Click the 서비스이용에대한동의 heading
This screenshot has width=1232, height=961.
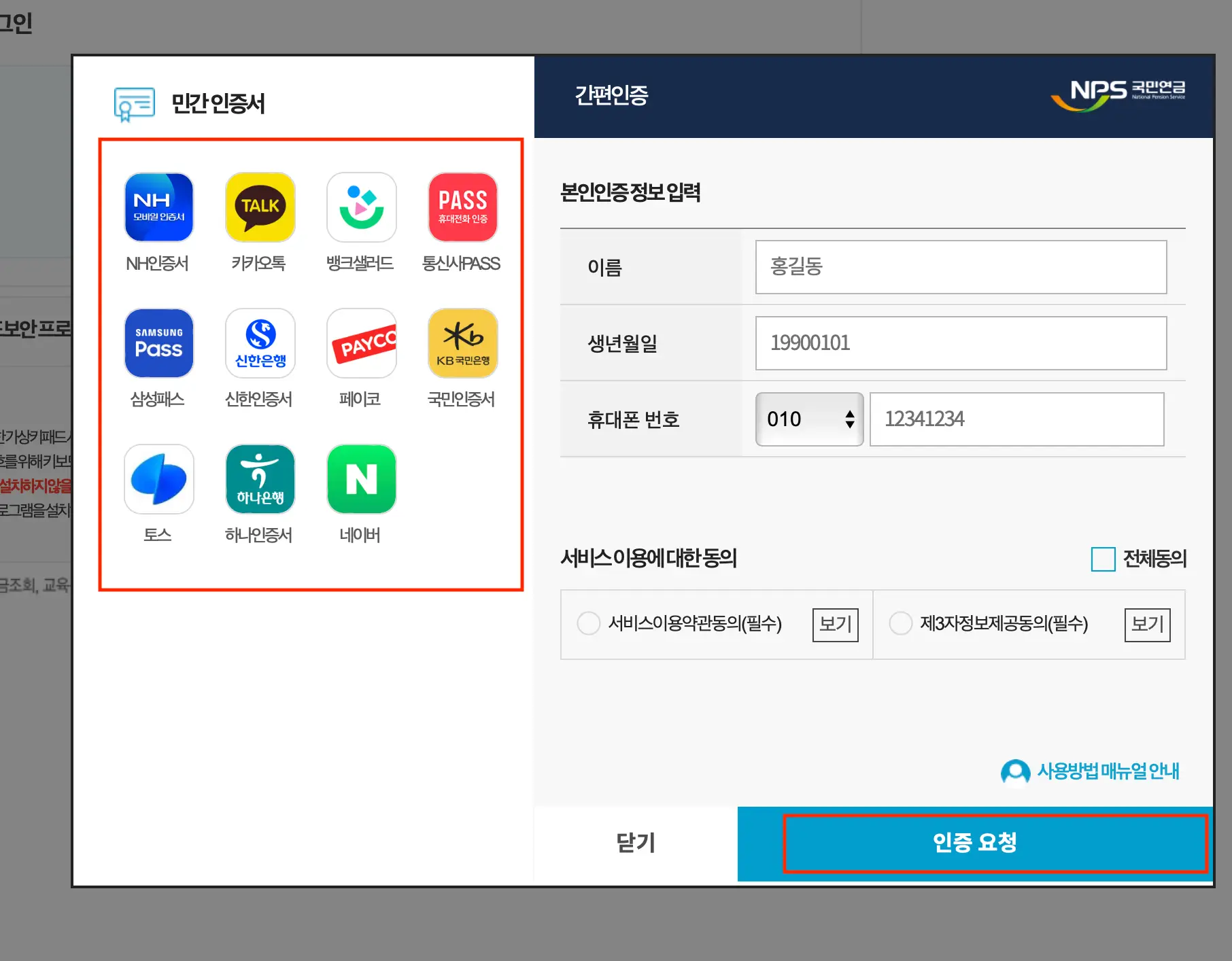coord(649,558)
